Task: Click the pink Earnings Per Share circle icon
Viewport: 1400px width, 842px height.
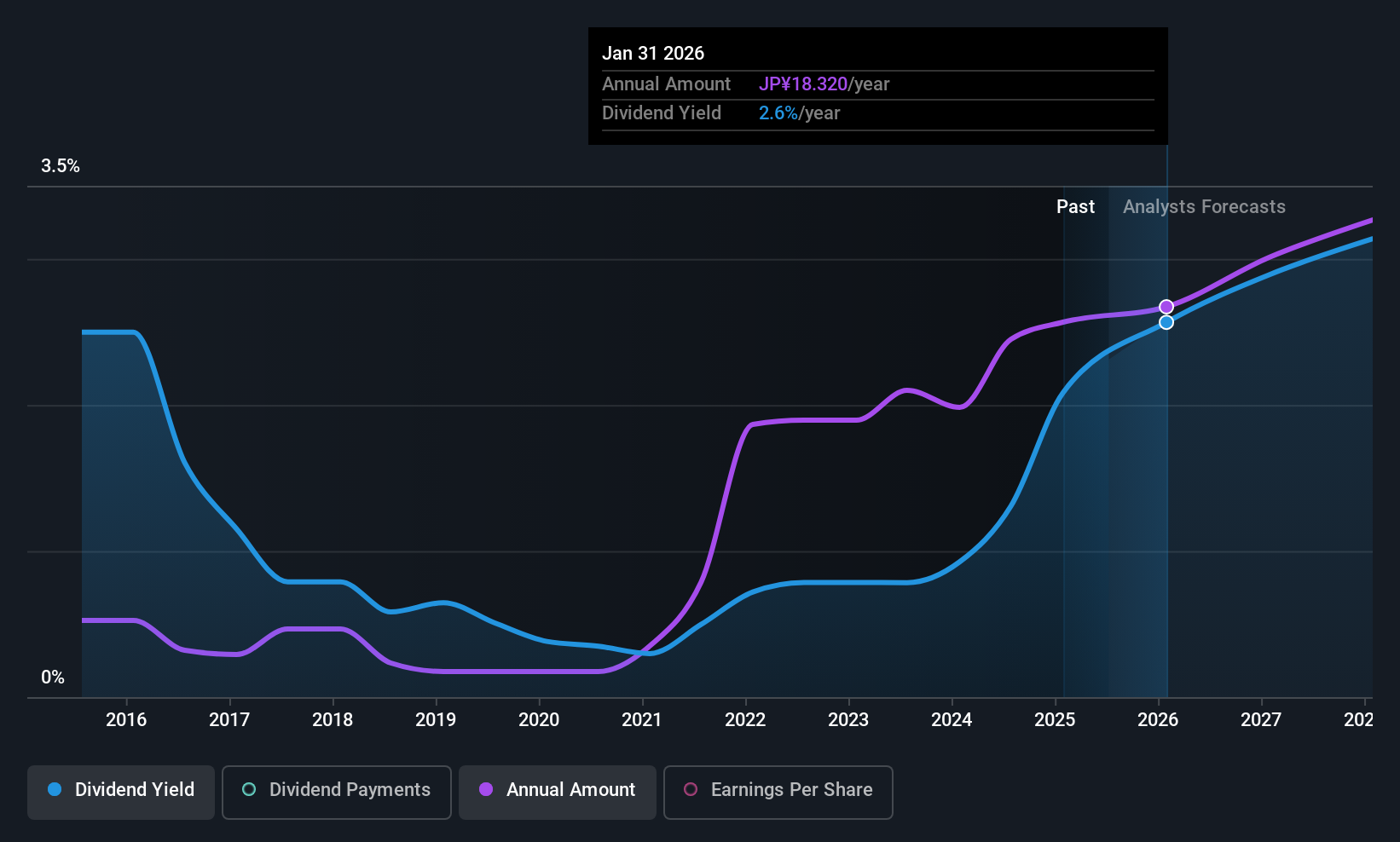Action: click(691, 789)
